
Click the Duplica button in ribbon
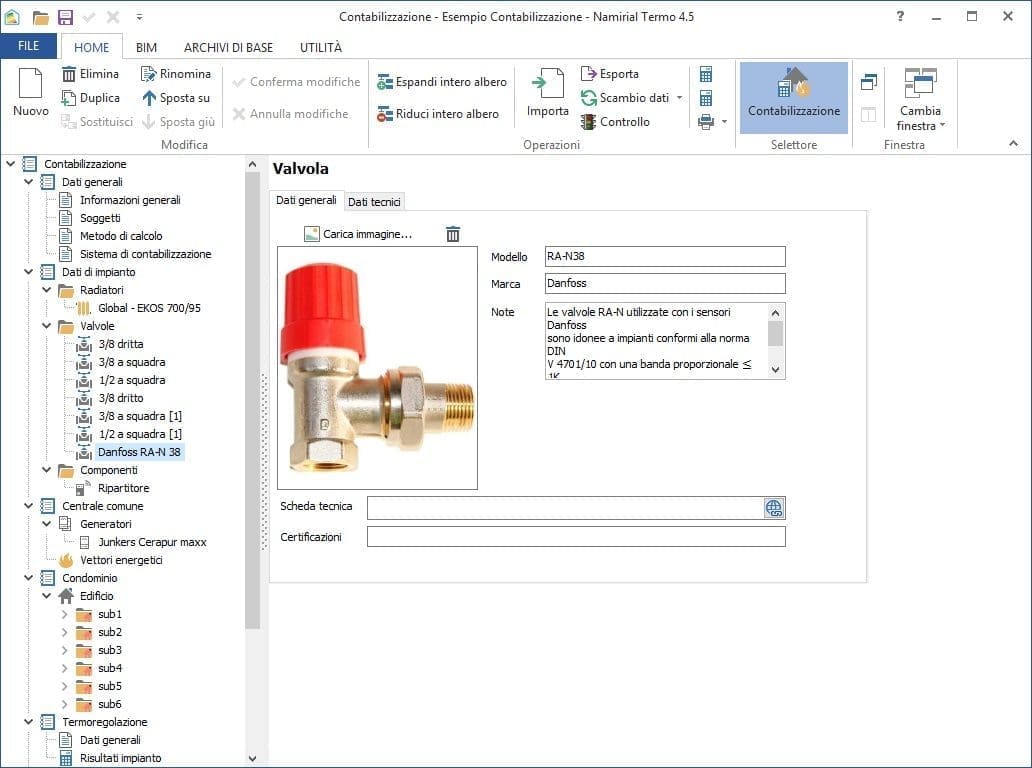coord(90,98)
